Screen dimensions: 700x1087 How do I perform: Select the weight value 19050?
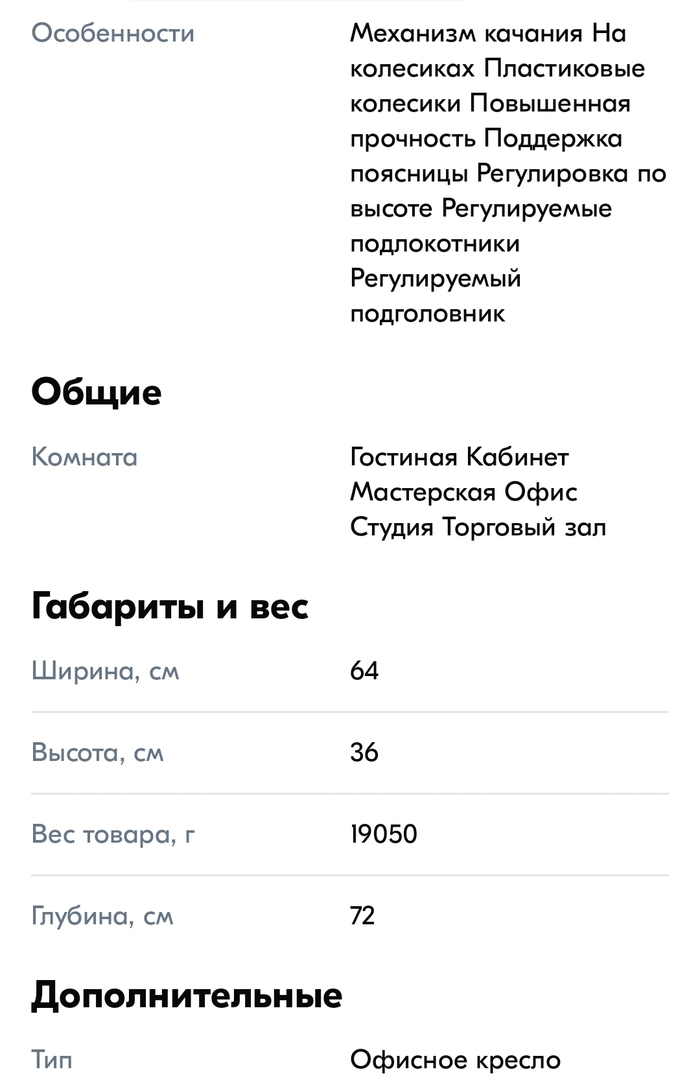coord(384,834)
